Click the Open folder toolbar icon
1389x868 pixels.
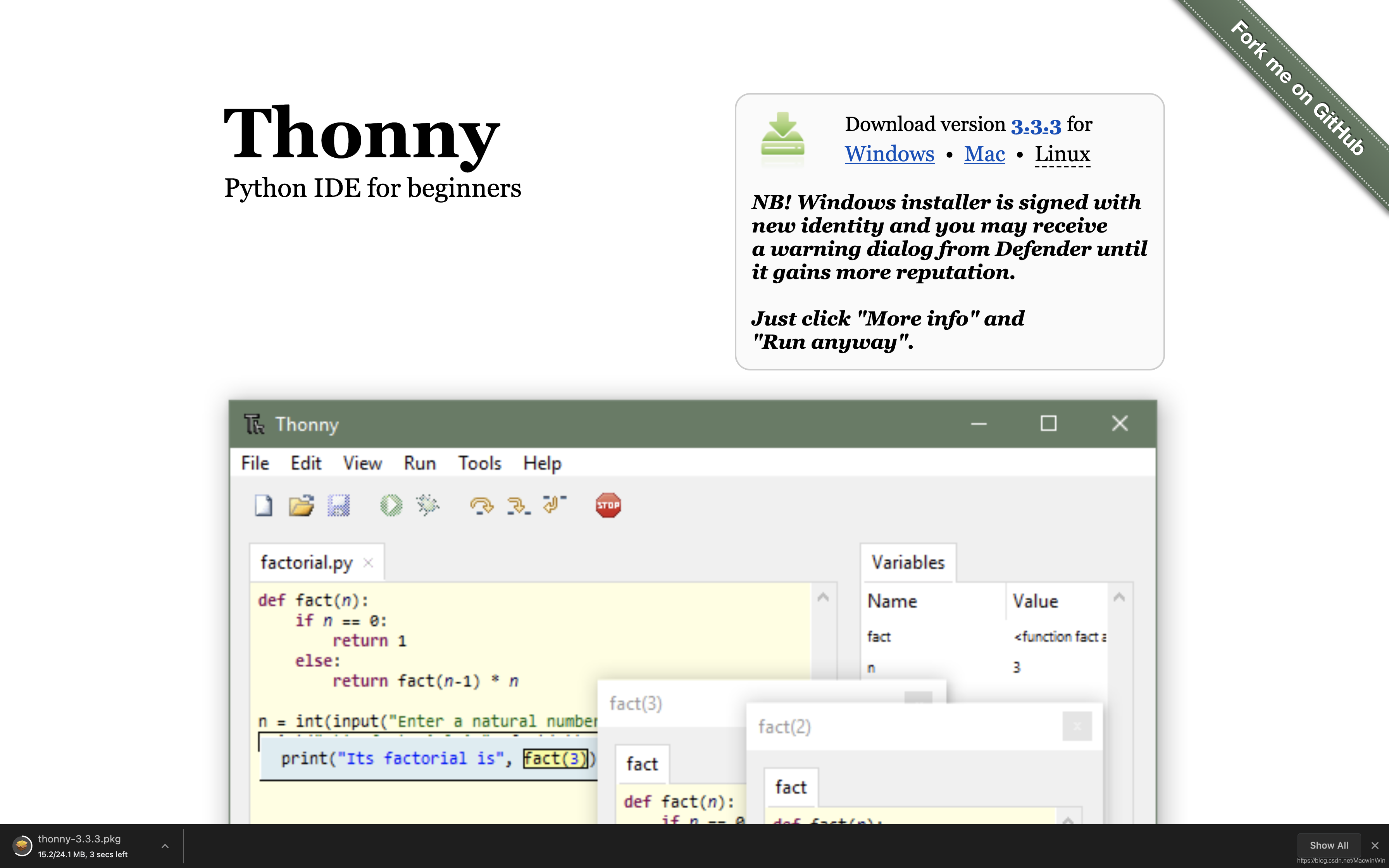point(302,506)
